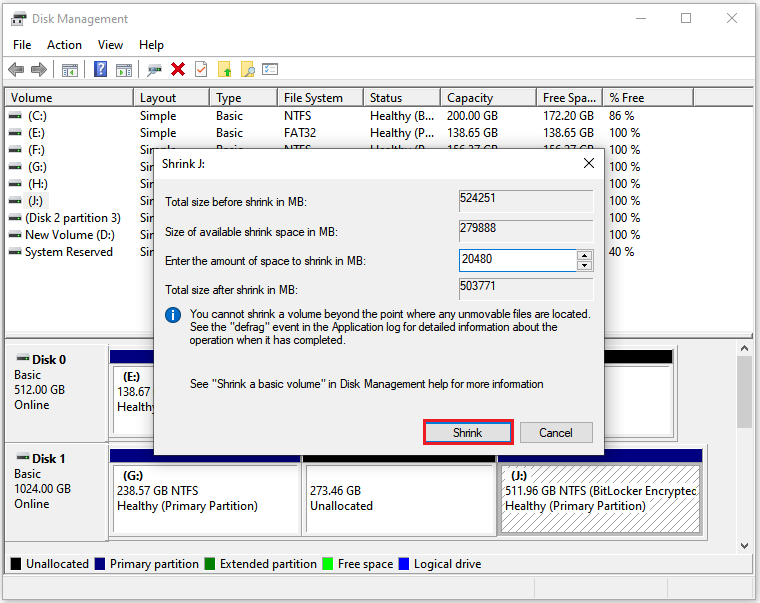The width and height of the screenshot is (760, 603).
Task: Open the View menu
Action: pos(110,45)
